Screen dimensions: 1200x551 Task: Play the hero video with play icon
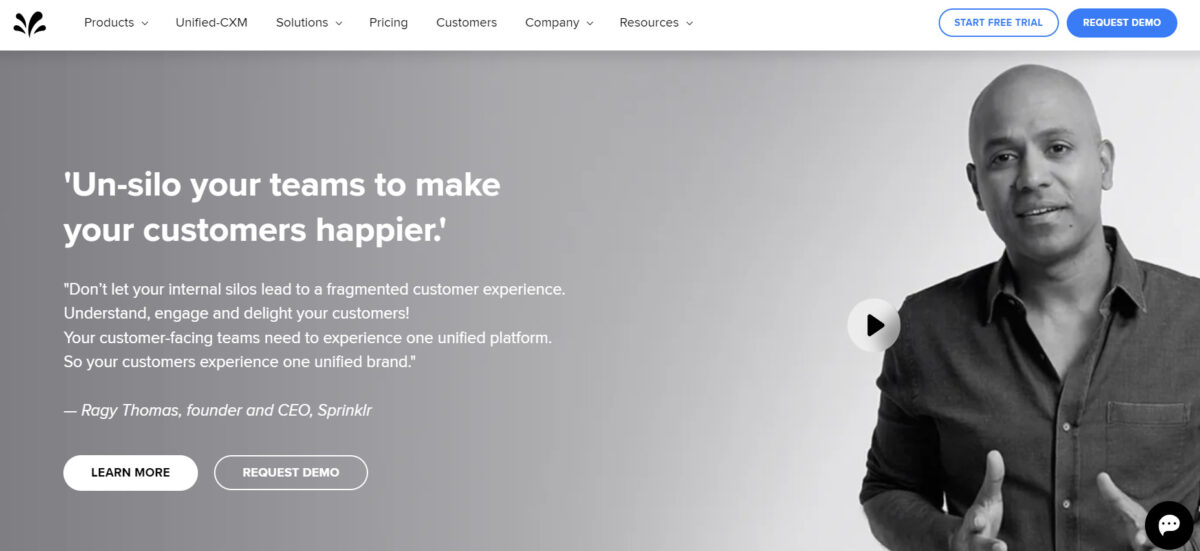874,325
